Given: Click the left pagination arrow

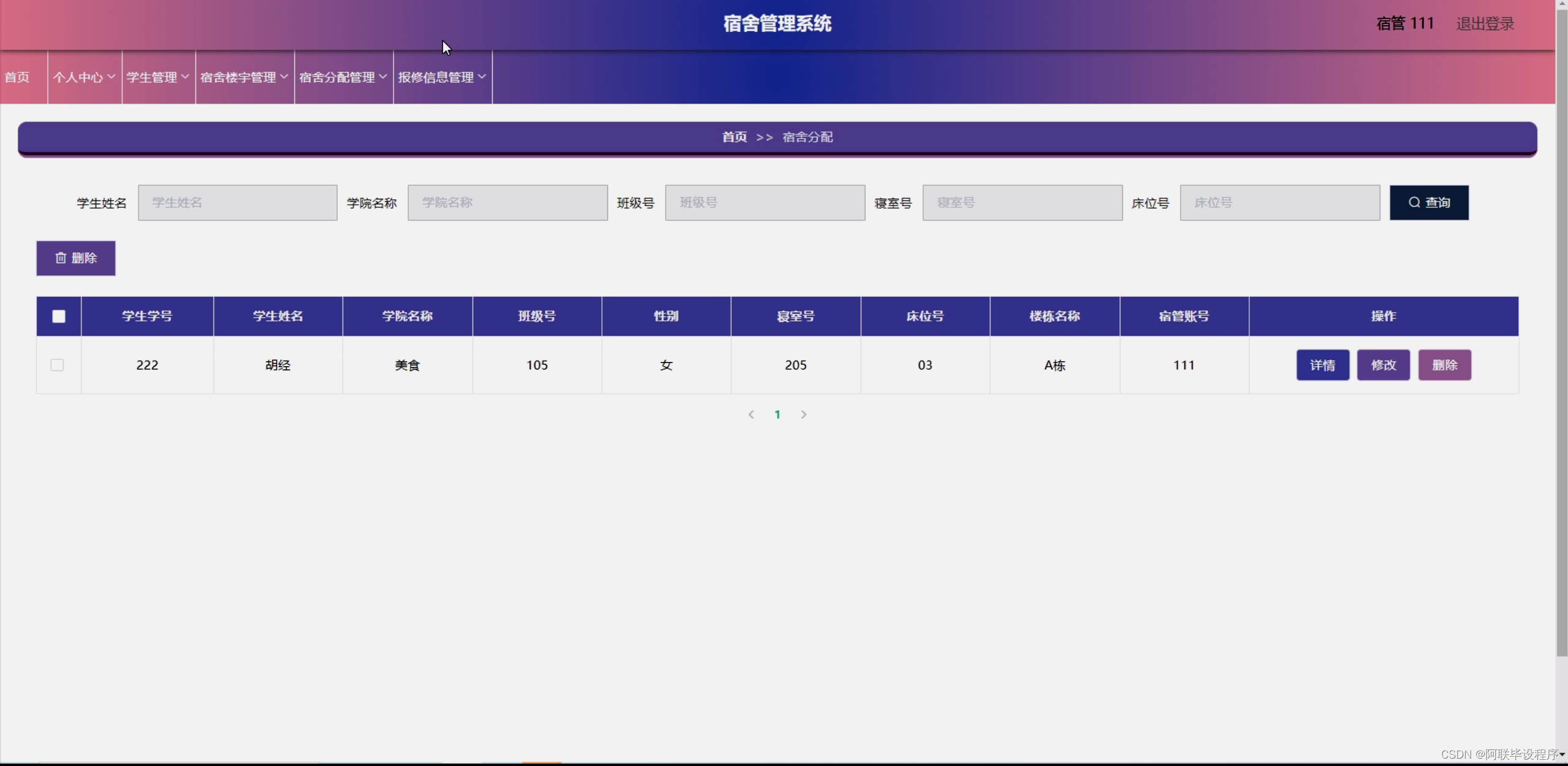Looking at the screenshot, I should (750, 414).
